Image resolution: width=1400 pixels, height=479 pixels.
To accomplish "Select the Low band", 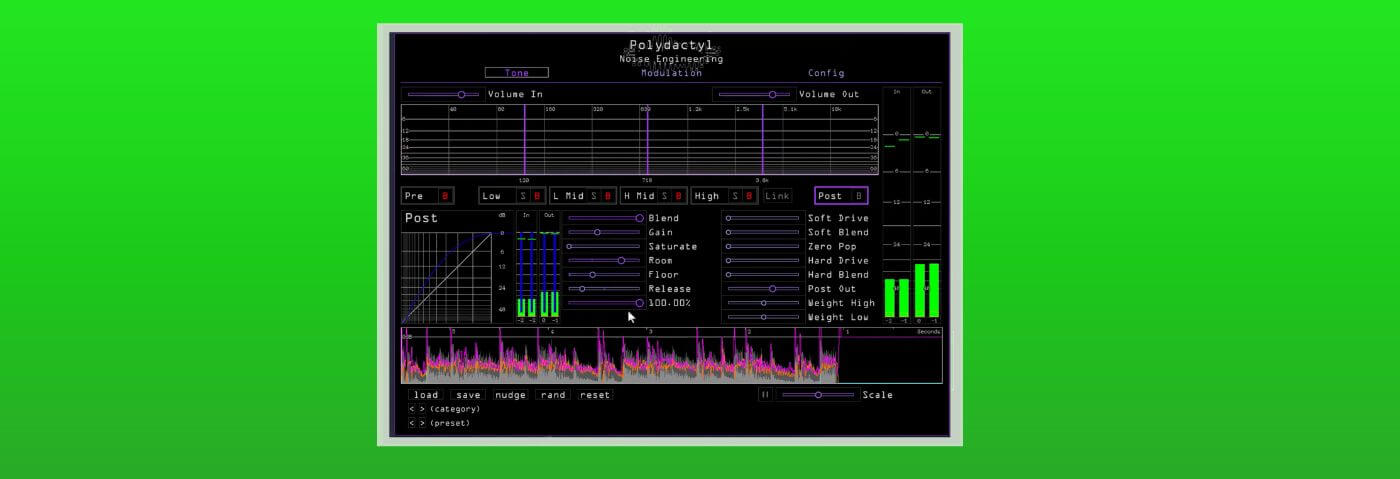I will [497, 196].
